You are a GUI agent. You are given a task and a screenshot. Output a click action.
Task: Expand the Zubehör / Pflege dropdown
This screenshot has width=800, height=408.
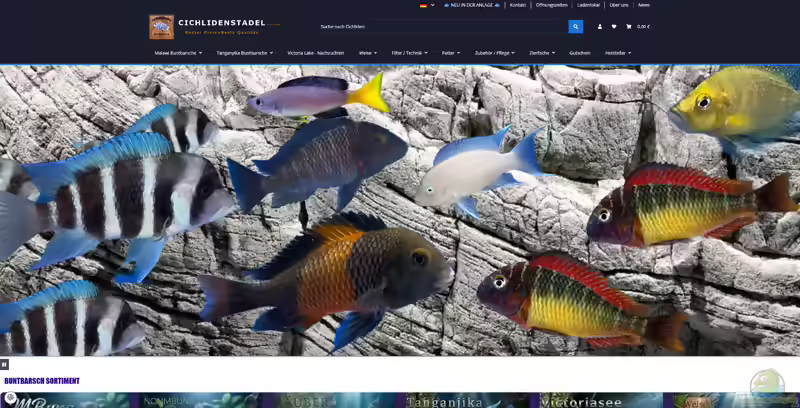point(494,53)
